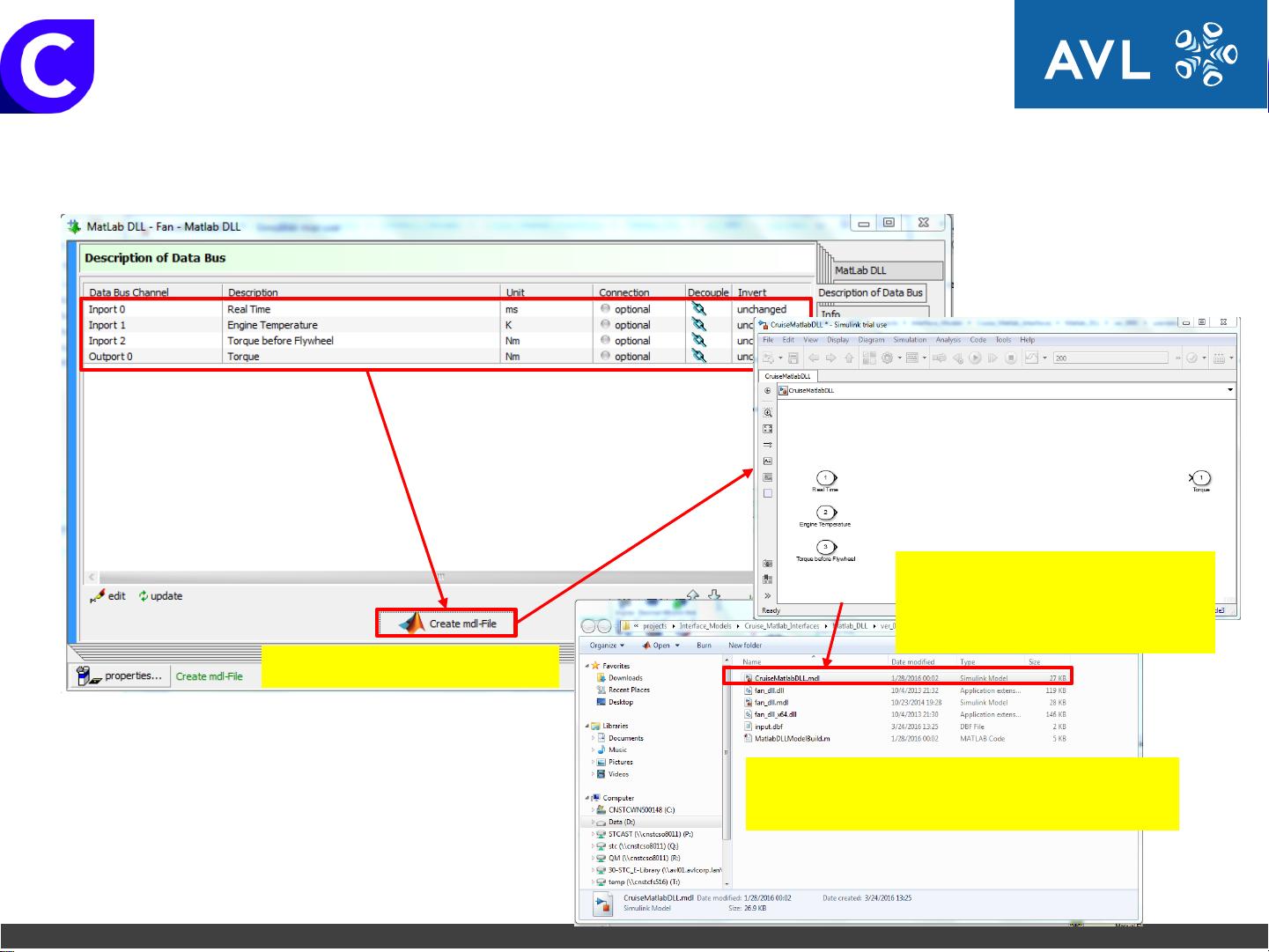Toggle optional connection for Engine Temperature row

[606, 325]
